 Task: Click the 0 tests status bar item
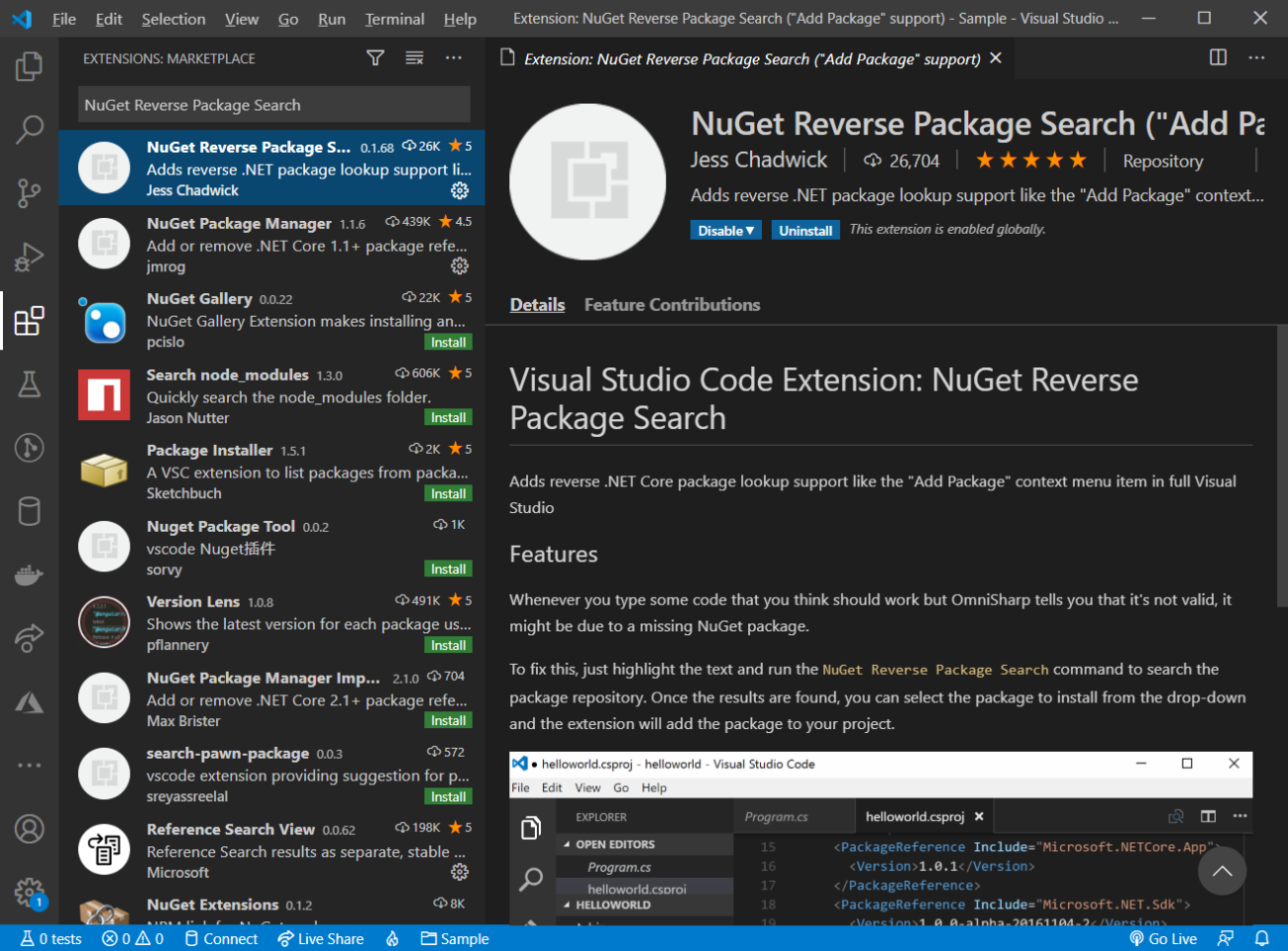tap(52, 938)
